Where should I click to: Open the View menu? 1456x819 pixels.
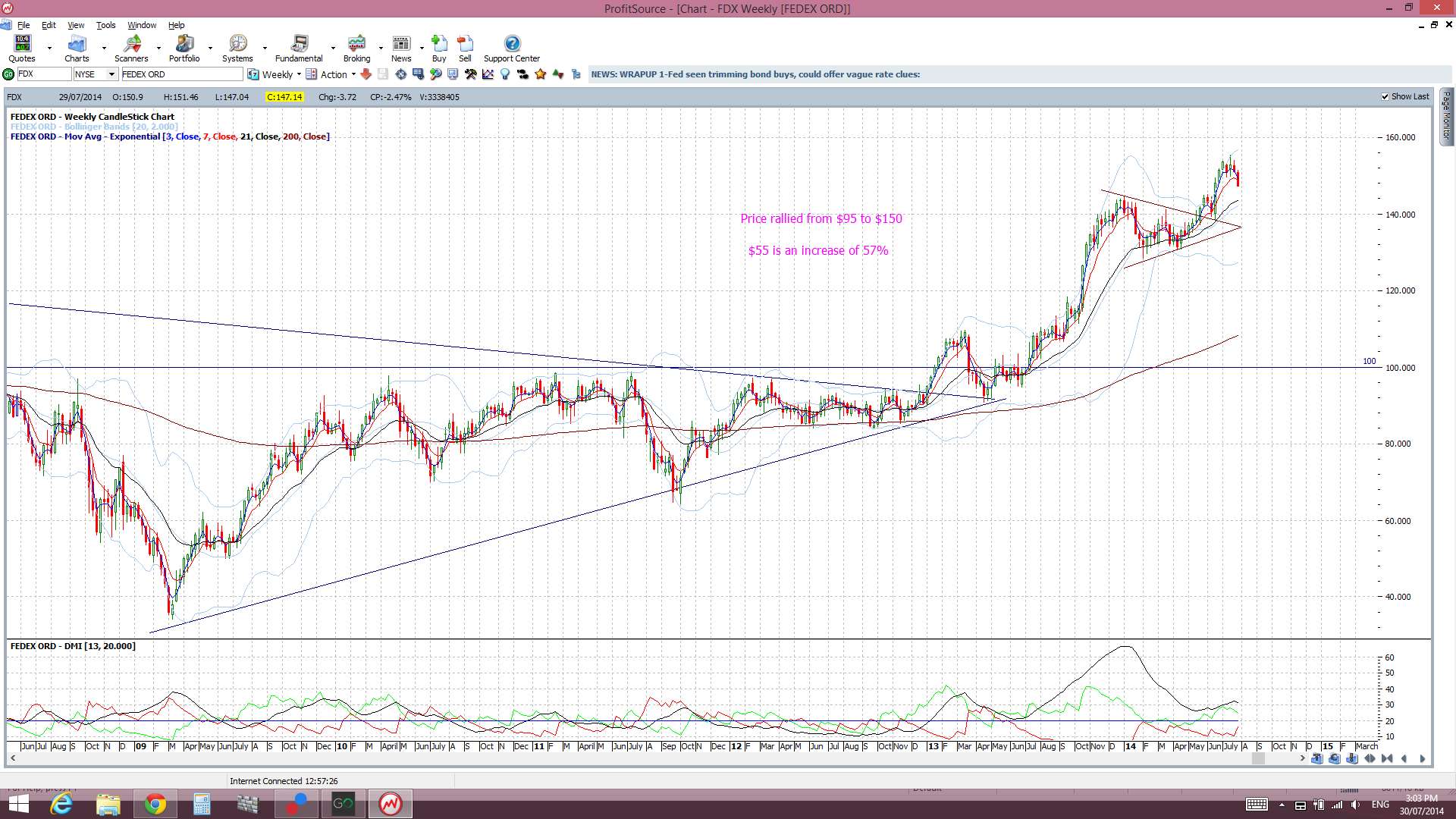76,25
